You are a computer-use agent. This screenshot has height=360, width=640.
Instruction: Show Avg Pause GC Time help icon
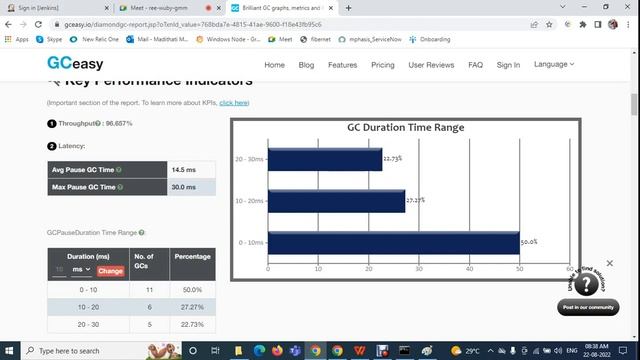coord(119,170)
